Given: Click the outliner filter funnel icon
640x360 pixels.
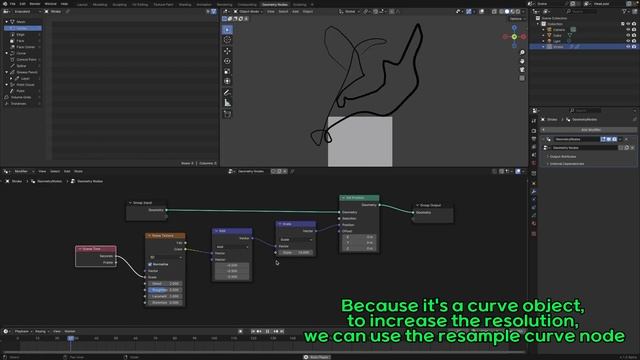Looking at the screenshot, I should point(625,11).
